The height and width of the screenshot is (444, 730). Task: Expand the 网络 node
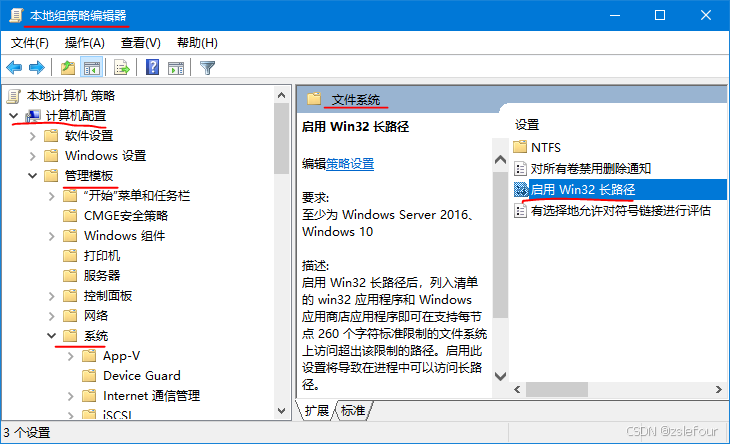[52, 316]
